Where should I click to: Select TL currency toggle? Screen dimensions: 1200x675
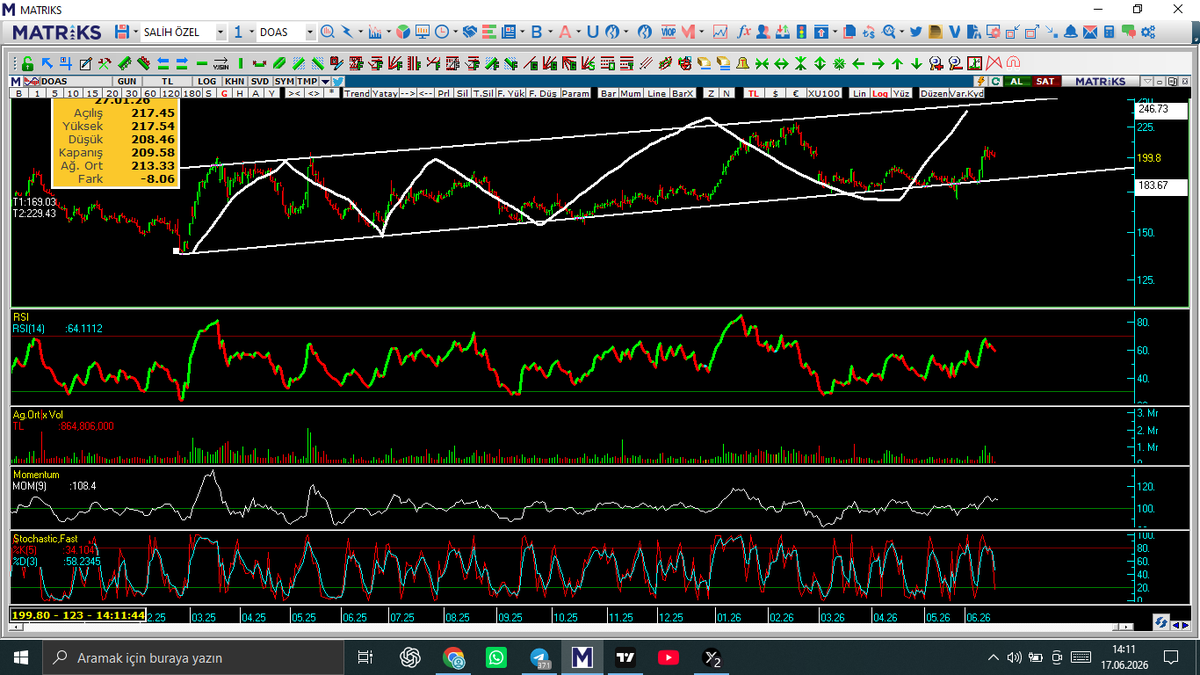coord(753,93)
